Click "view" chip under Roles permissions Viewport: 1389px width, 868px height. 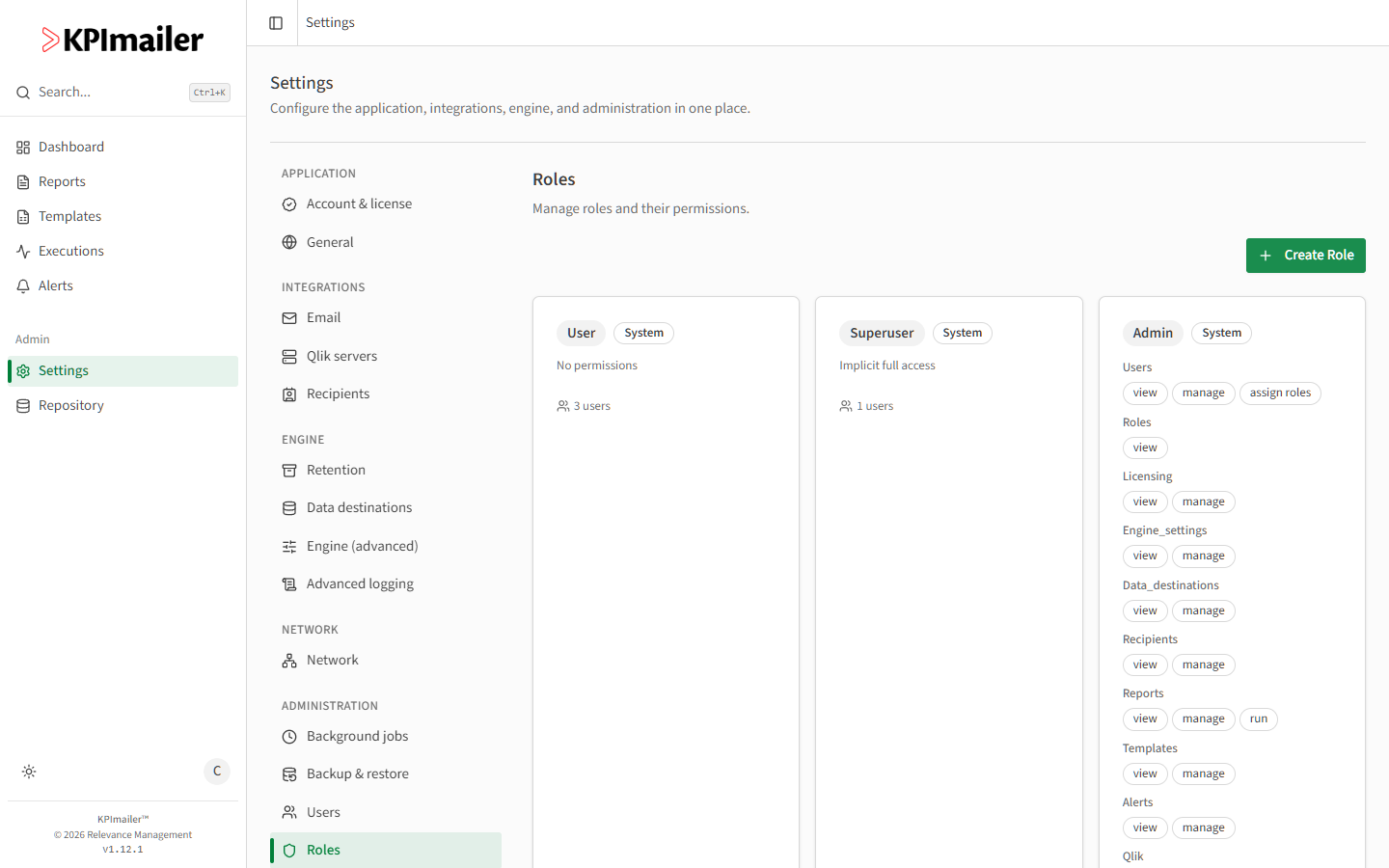tap(1145, 448)
